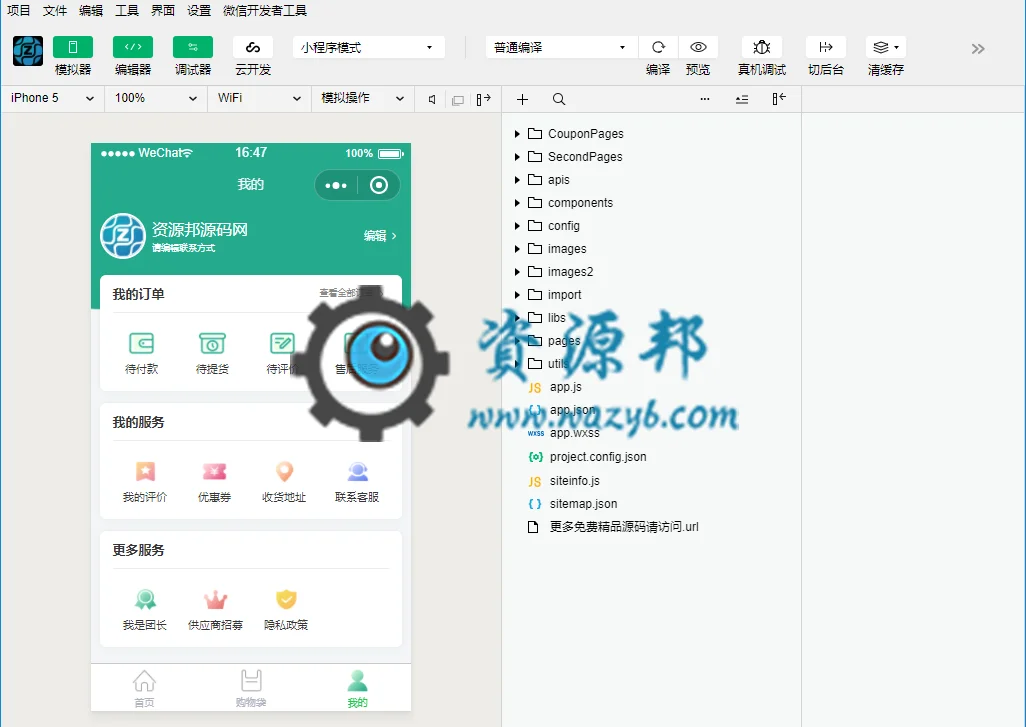Start 真机调试 remote device debugging
This screenshot has width=1026, height=727.
pyautogui.click(x=762, y=47)
